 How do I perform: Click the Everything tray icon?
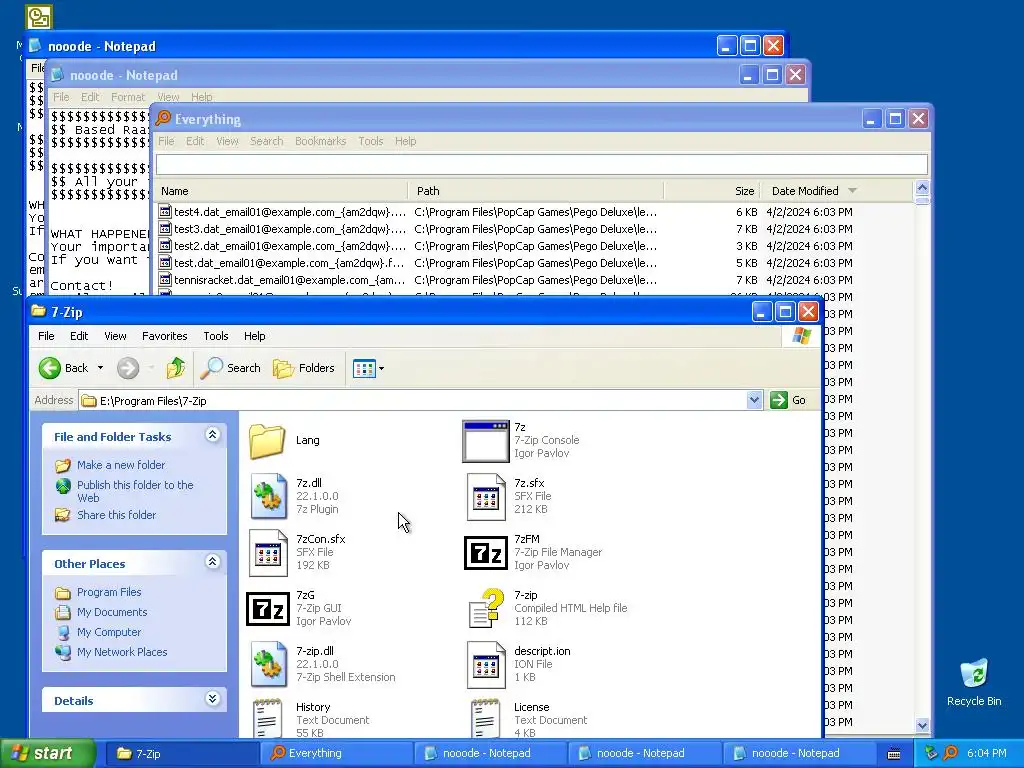click(951, 753)
